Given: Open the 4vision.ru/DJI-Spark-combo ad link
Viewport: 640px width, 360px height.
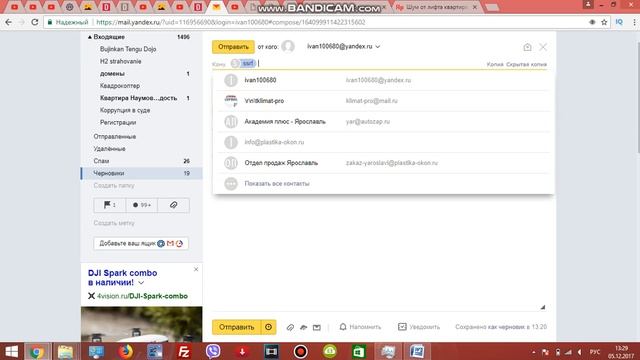Looking at the screenshot, I should click(x=142, y=296).
